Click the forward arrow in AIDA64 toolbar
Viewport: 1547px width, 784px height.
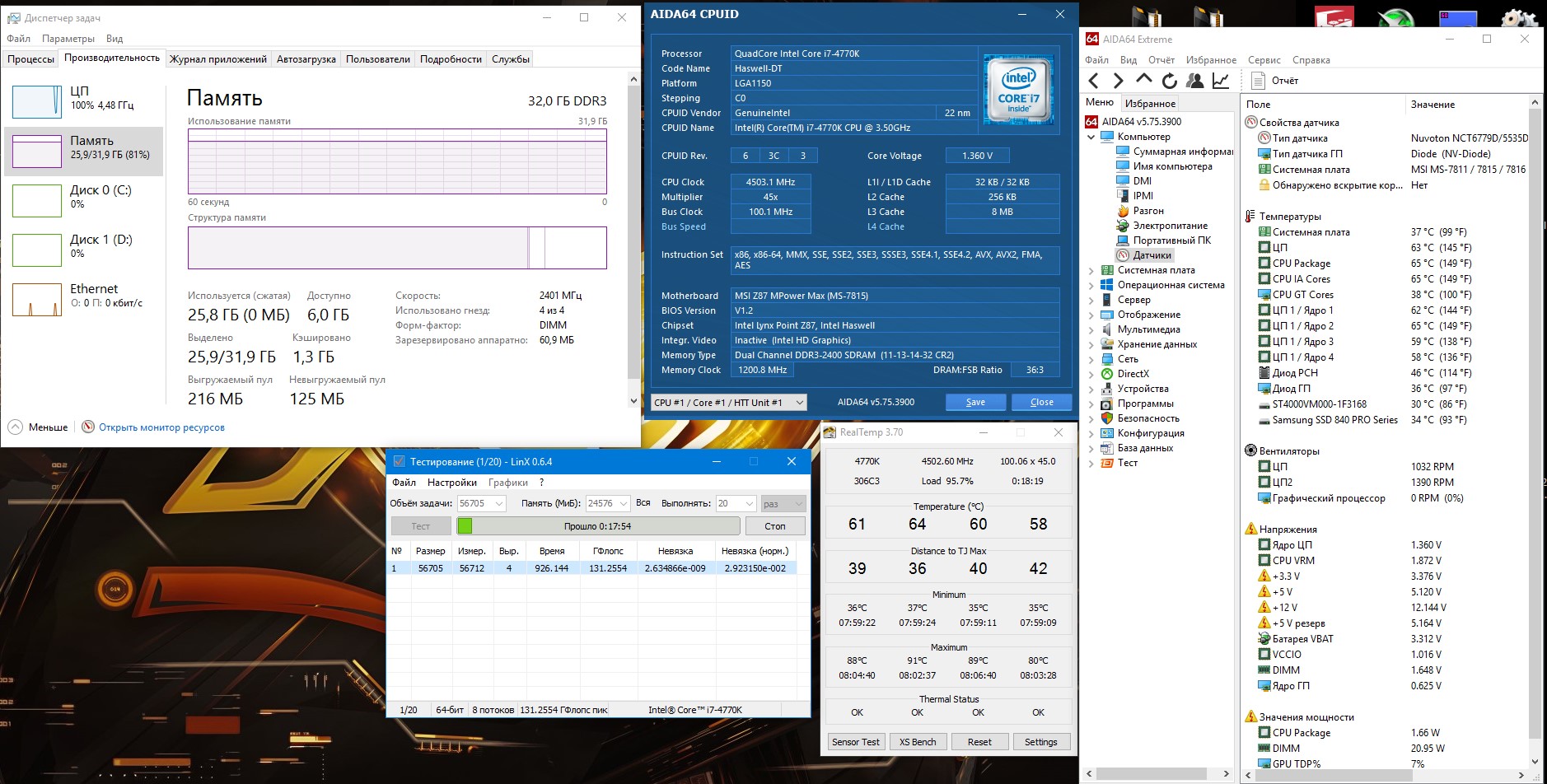coord(1118,81)
